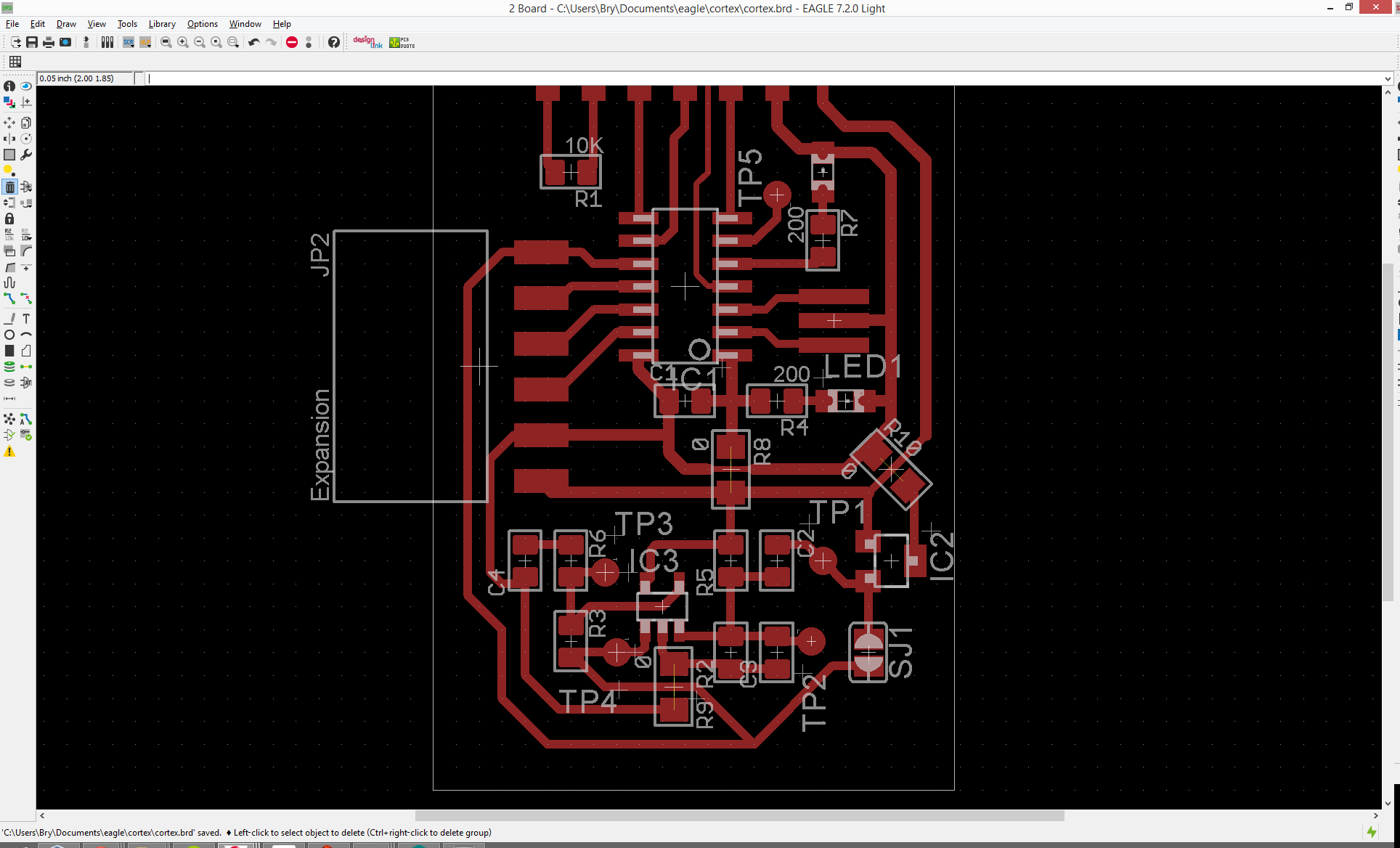The image size is (1400, 848).
Task: Click the Undo arrow
Action: (253, 42)
